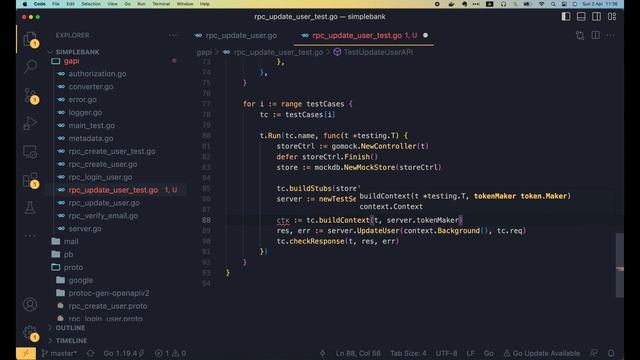The width and height of the screenshot is (640, 360).
Task: Click LF end of line indicator
Action: pyautogui.click(x=471, y=353)
